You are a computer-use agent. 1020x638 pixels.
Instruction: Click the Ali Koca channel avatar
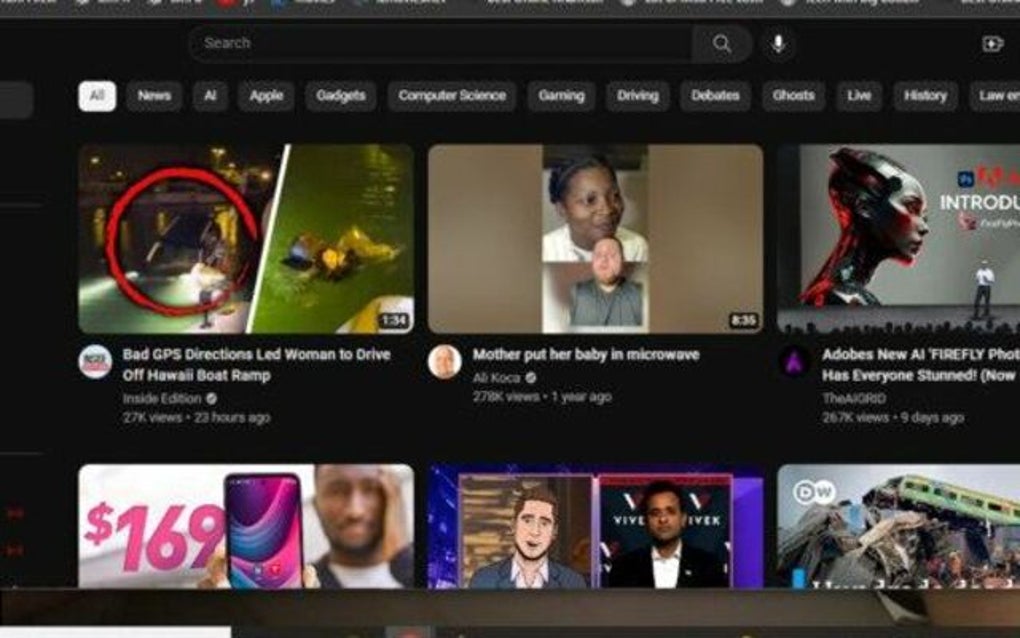[443, 362]
